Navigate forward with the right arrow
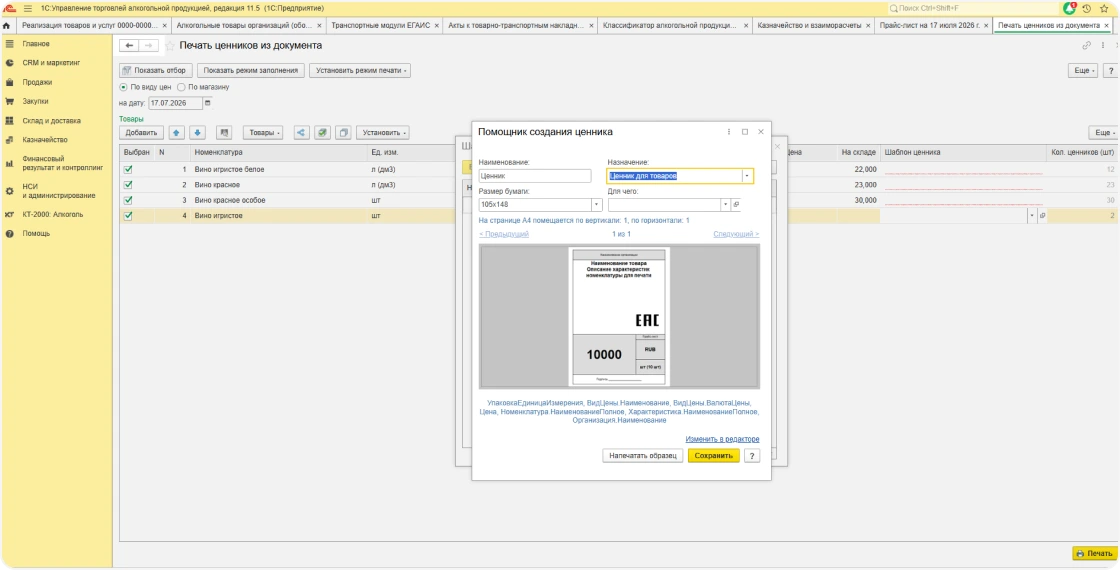 coord(149,46)
